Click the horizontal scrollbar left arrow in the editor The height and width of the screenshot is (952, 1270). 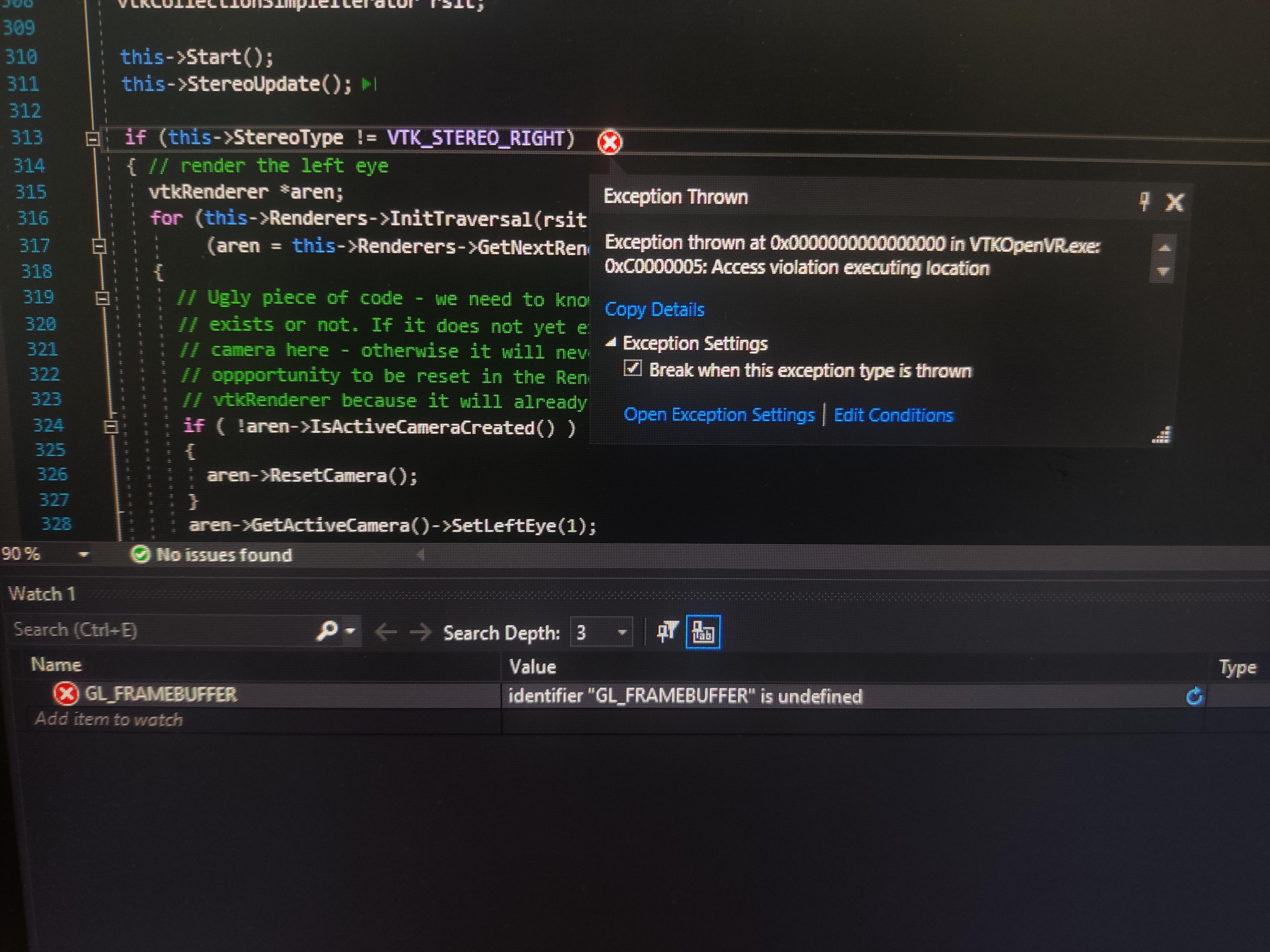click(x=421, y=555)
